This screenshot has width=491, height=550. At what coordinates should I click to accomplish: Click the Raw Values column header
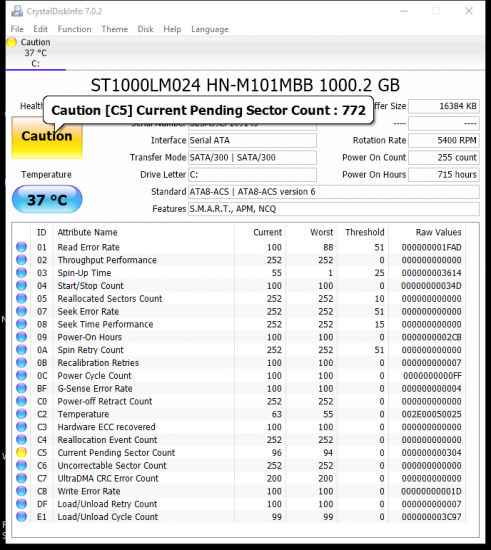(x=438, y=232)
